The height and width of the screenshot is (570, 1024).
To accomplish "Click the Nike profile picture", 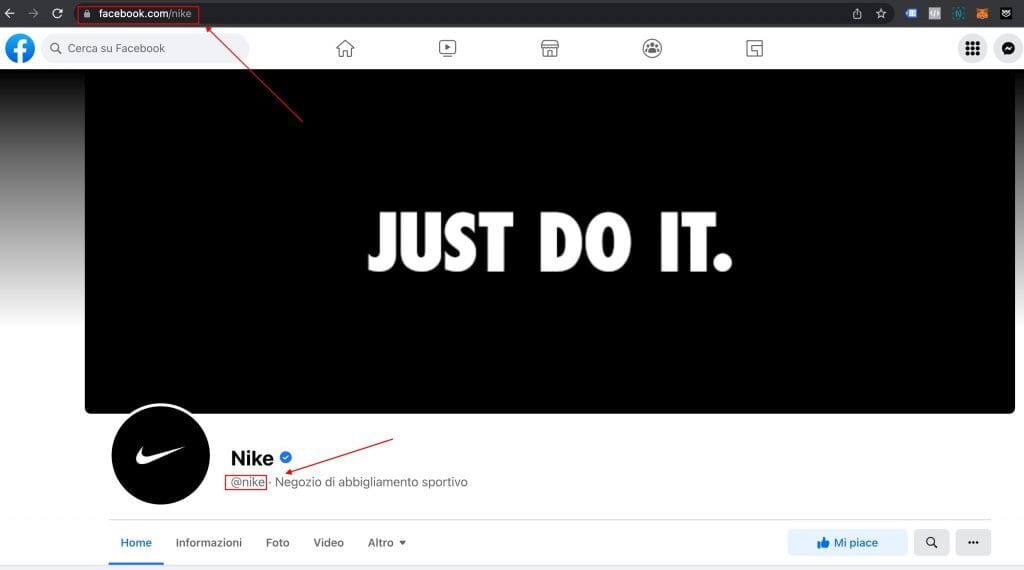I will (160, 455).
